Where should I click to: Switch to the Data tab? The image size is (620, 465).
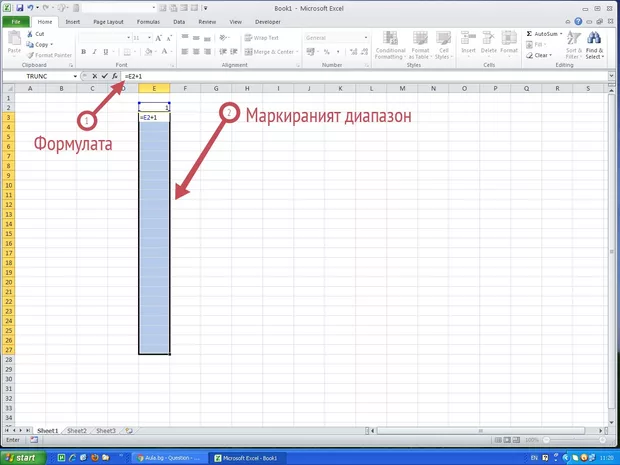[x=179, y=22]
